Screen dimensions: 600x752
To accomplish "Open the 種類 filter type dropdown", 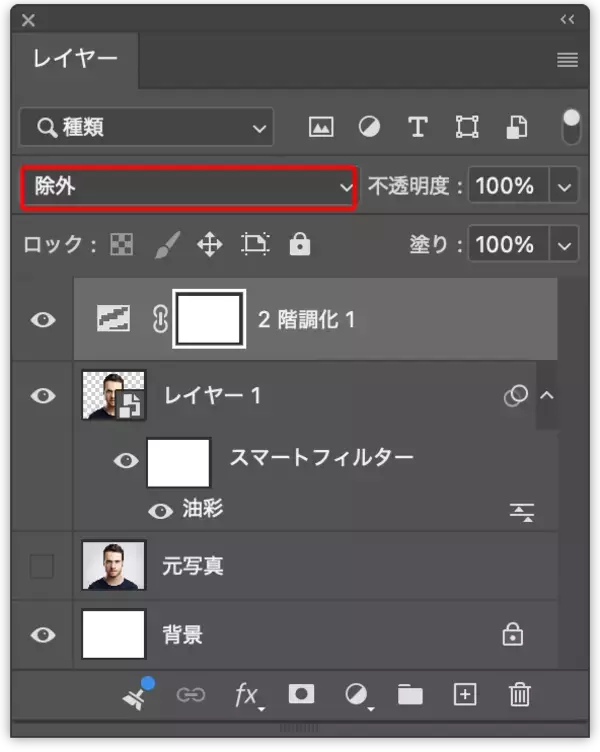I will click(x=147, y=127).
